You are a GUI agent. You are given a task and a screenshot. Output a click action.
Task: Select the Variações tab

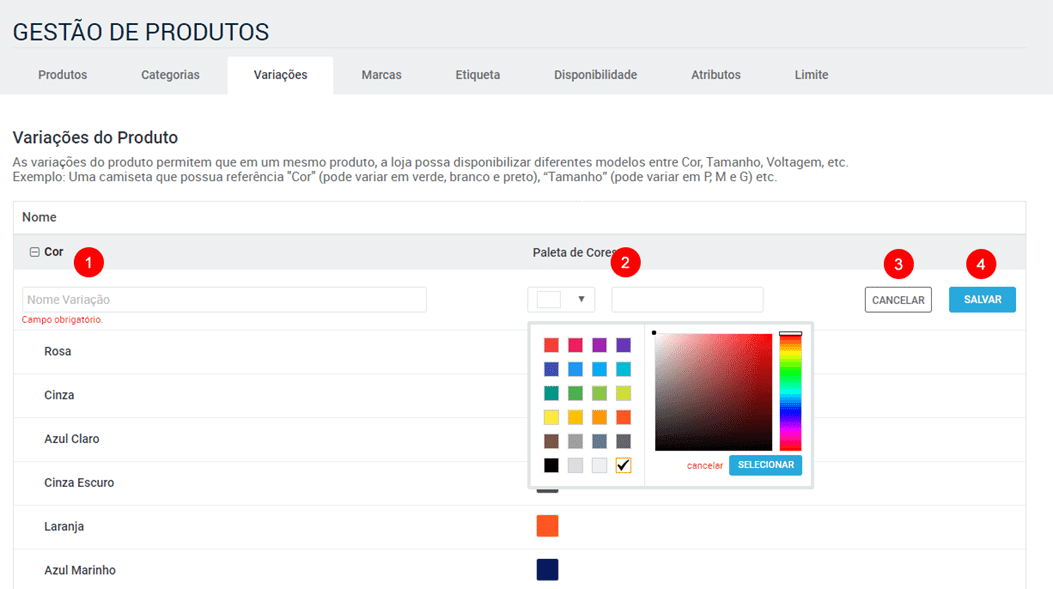coord(281,75)
